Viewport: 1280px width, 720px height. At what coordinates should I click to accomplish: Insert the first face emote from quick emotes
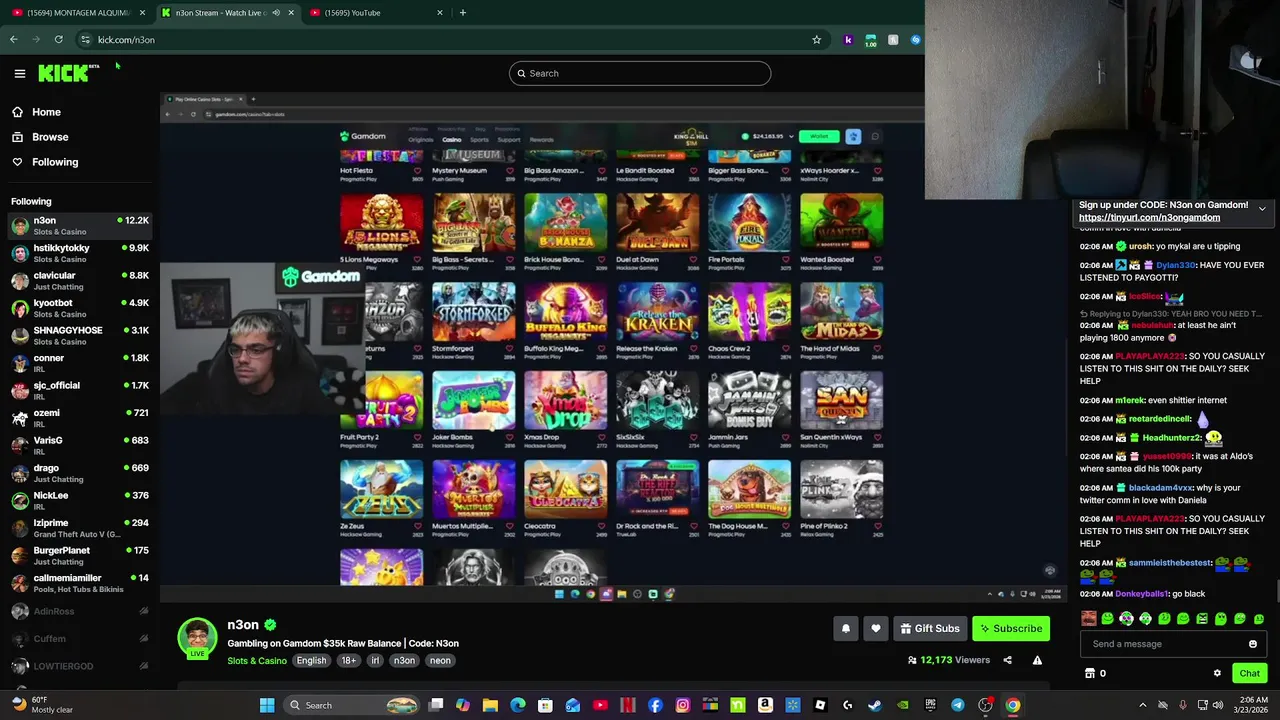coord(1089,619)
